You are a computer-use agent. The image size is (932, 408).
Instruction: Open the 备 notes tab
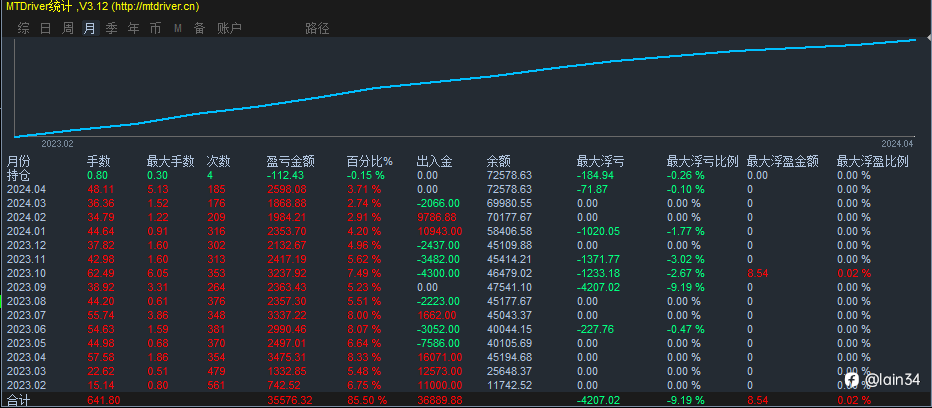click(x=199, y=28)
